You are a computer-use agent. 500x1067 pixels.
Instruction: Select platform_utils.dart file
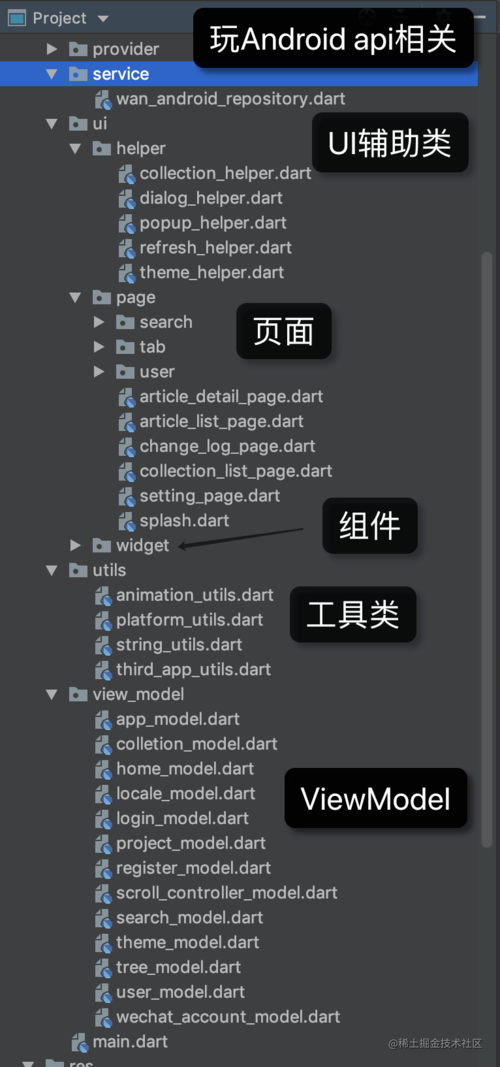click(189, 620)
